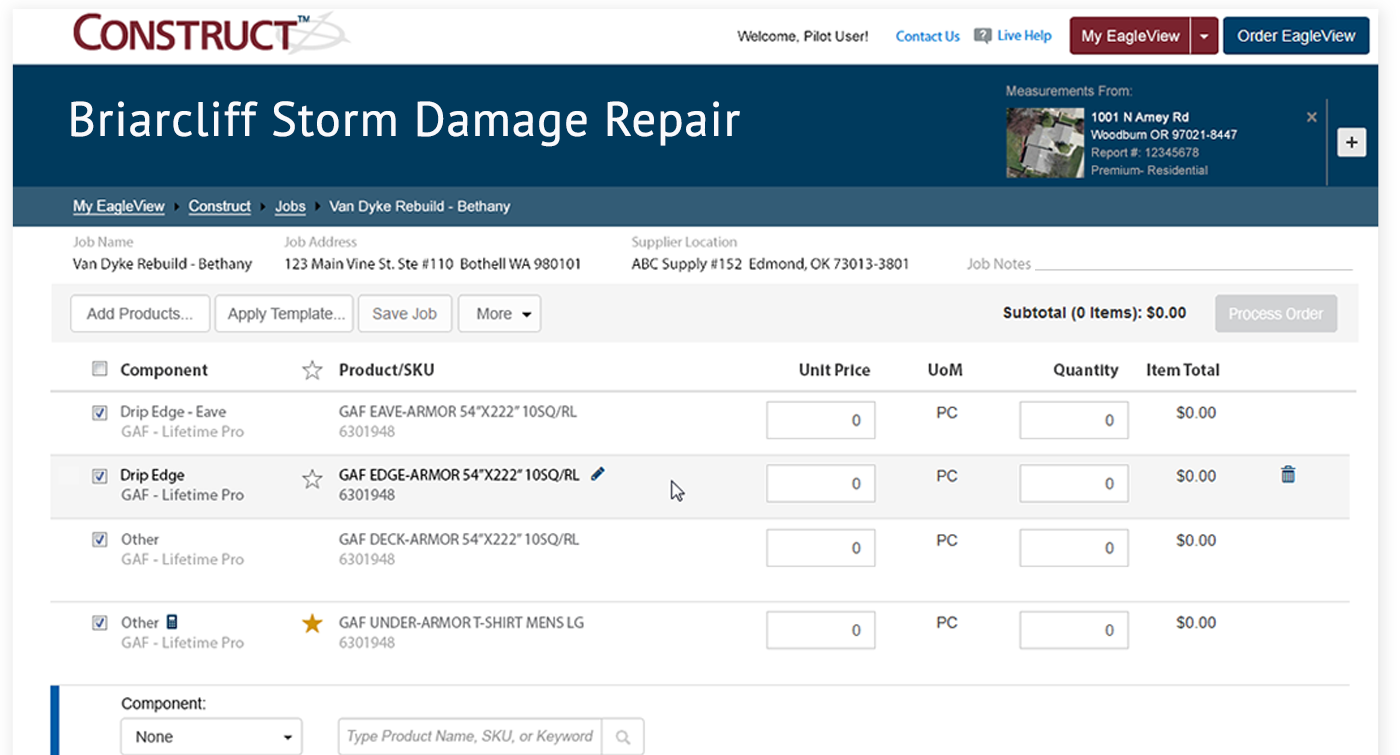This screenshot has width=1400, height=755.
Task: Click the Quantity column header
Action: 1085,370
